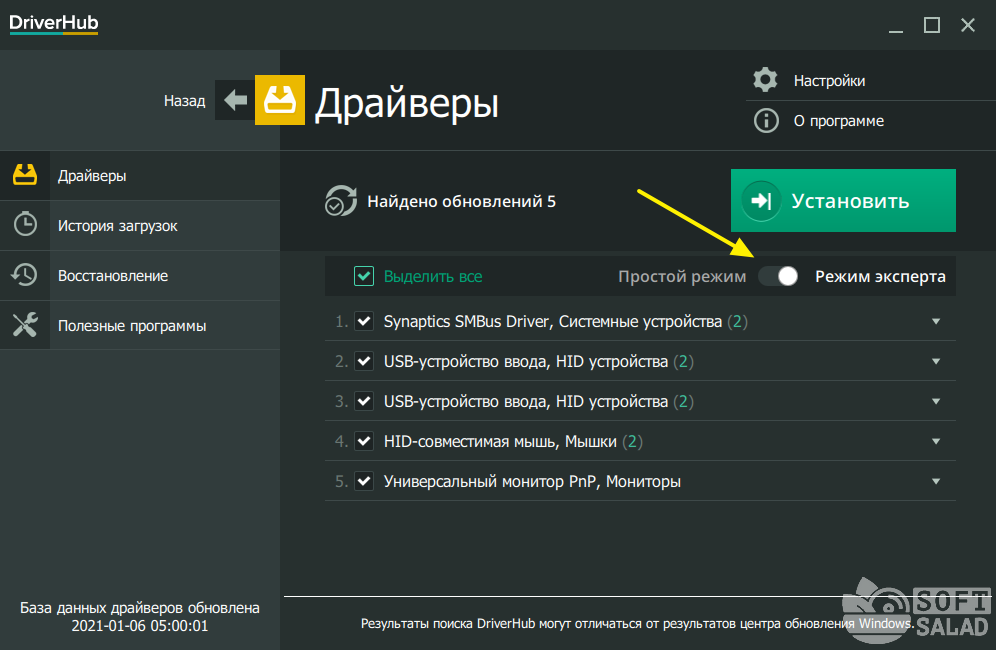Screen dimensions: 996x650
Task: Uncheck Универсальный монитор PnP checkbox
Action: [x=364, y=481]
